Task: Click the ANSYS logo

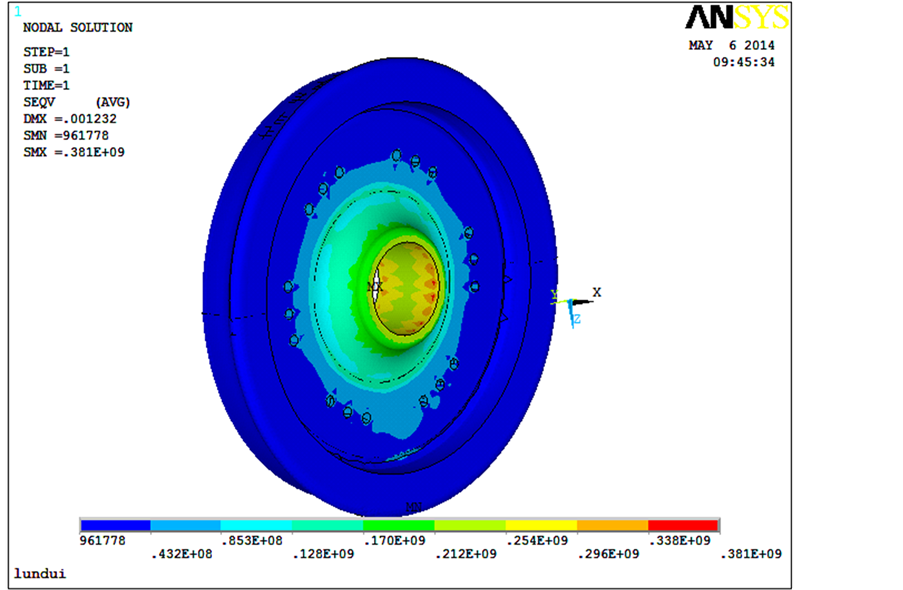Action: coord(737,18)
